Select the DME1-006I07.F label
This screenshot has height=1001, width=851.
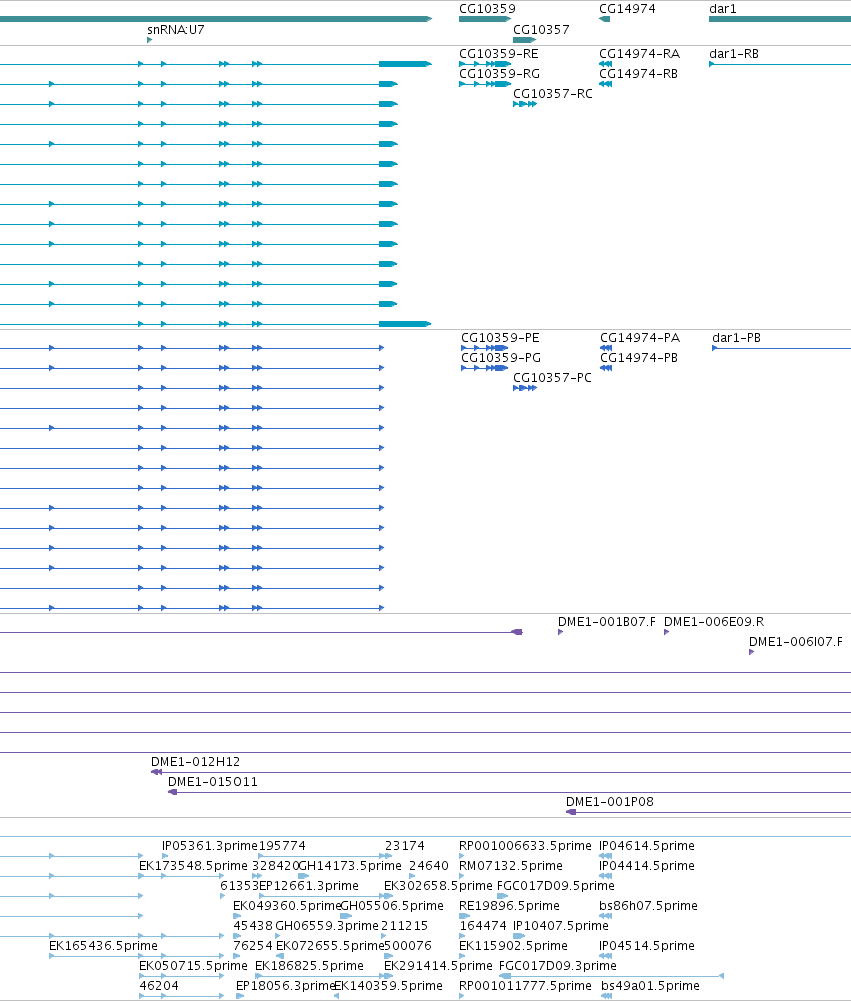(x=795, y=642)
